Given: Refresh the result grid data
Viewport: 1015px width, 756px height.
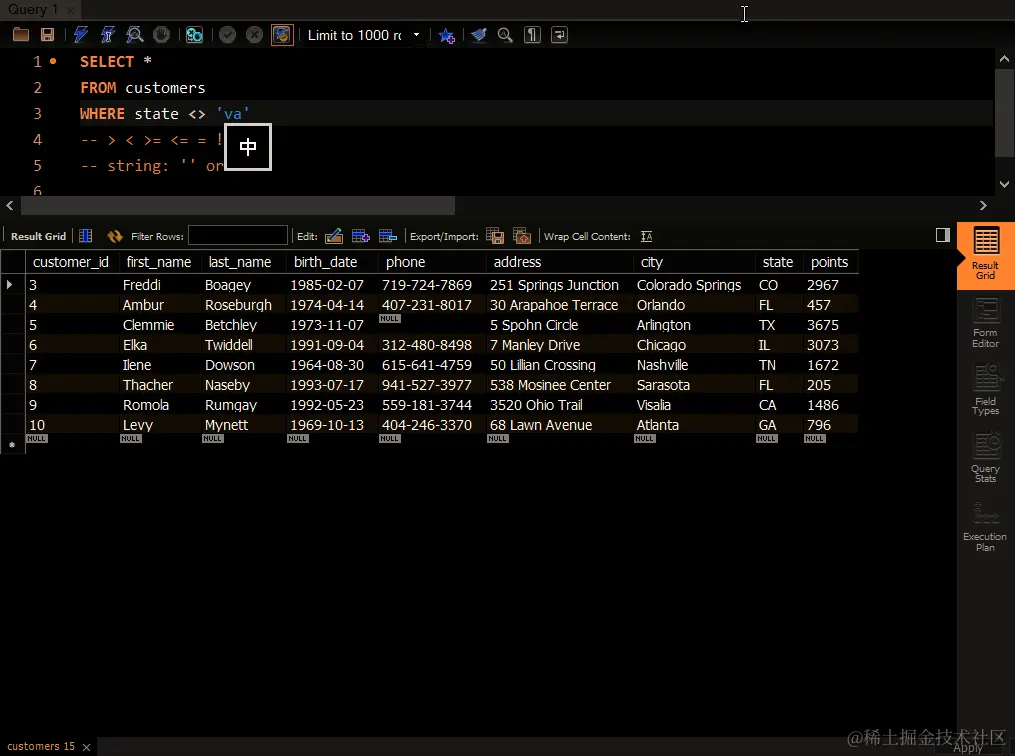Looking at the screenshot, I should [x=115, y=236].
